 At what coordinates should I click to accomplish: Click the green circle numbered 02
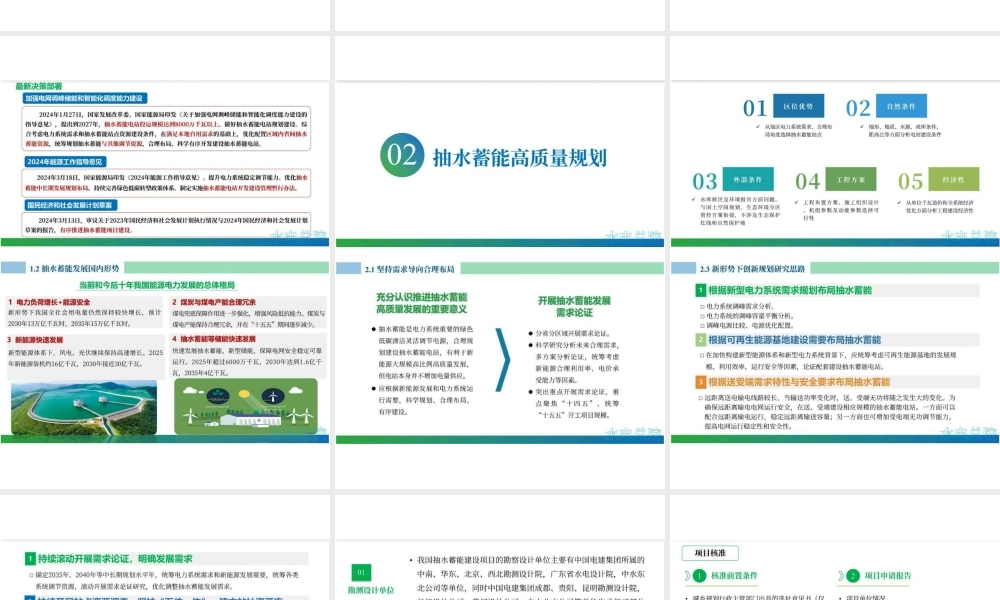[402, 155]
